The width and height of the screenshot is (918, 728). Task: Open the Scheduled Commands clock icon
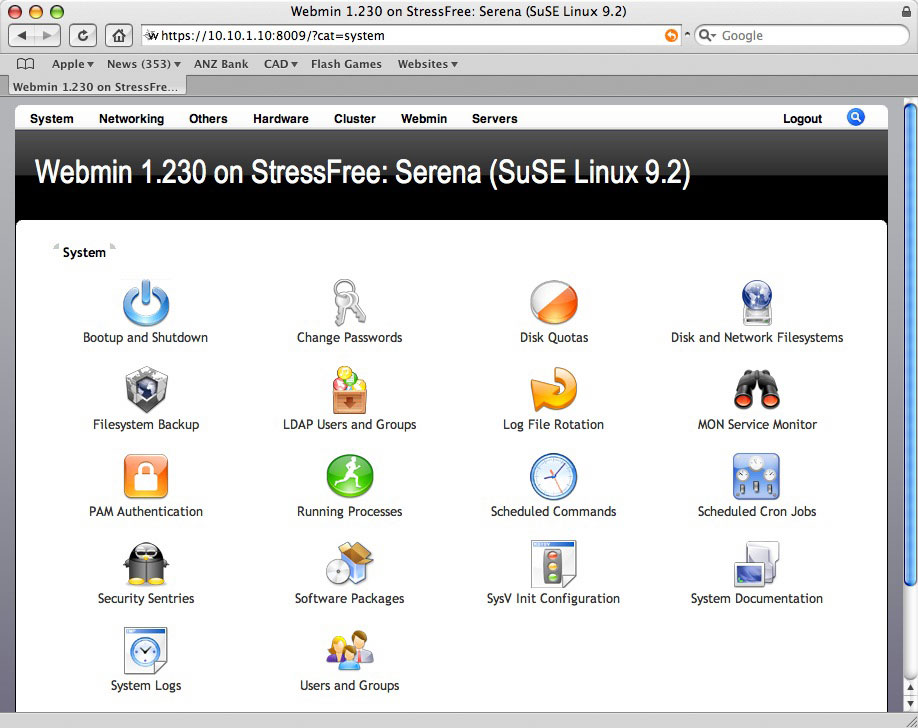[553, 476]
